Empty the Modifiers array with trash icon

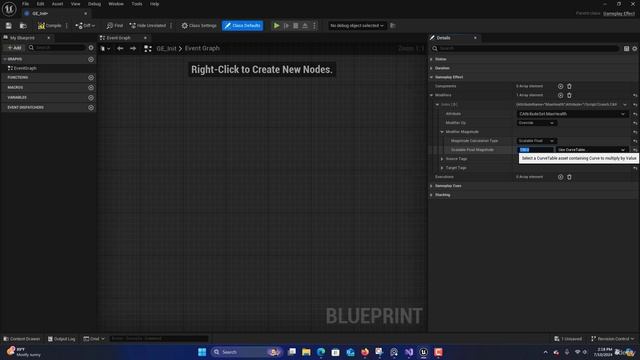pyautogui.click(x=569, y=95)
